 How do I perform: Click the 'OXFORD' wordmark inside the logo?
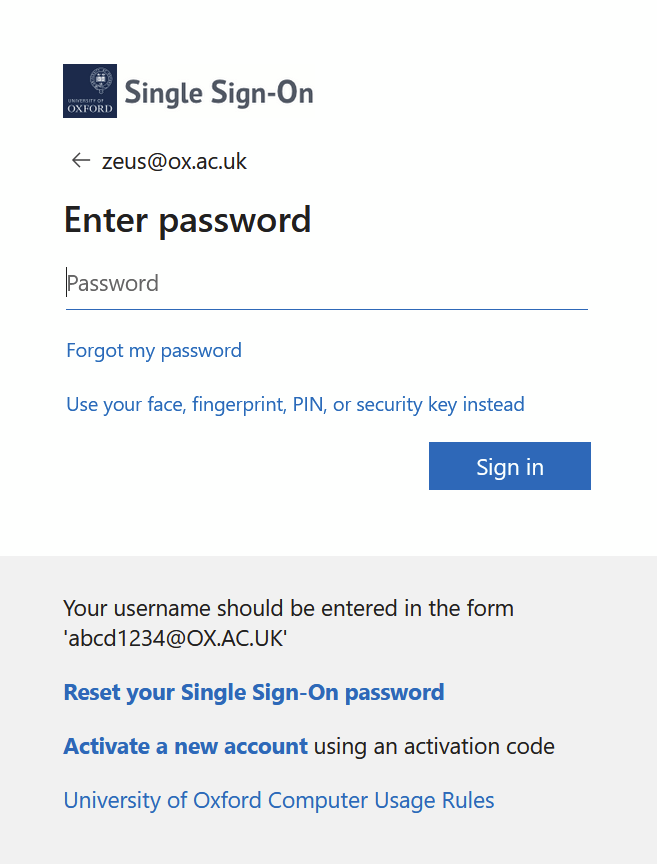tap(90, 108)
